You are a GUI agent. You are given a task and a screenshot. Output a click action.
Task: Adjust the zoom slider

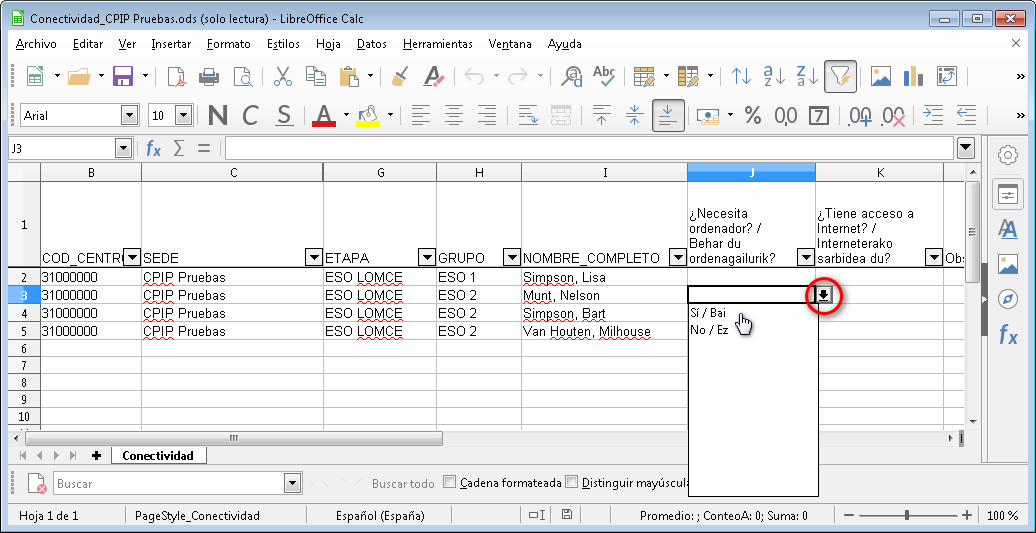[907, 515]
